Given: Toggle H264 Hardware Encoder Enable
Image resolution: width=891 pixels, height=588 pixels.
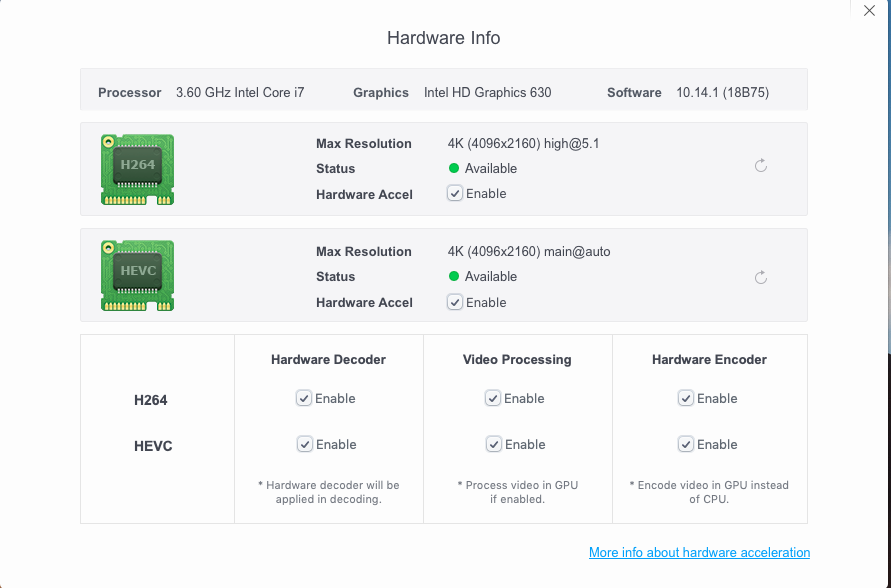Looking at the screenshot, I should [x=685, y=398].
